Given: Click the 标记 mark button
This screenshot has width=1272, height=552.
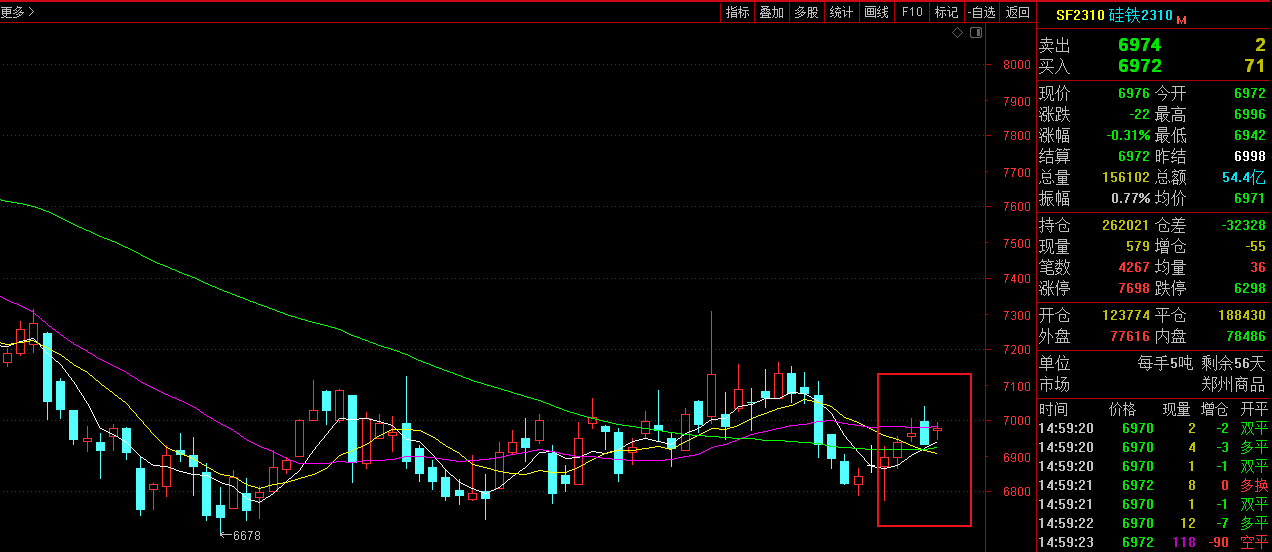Looking at the screenshot, I should click(945, 12).
